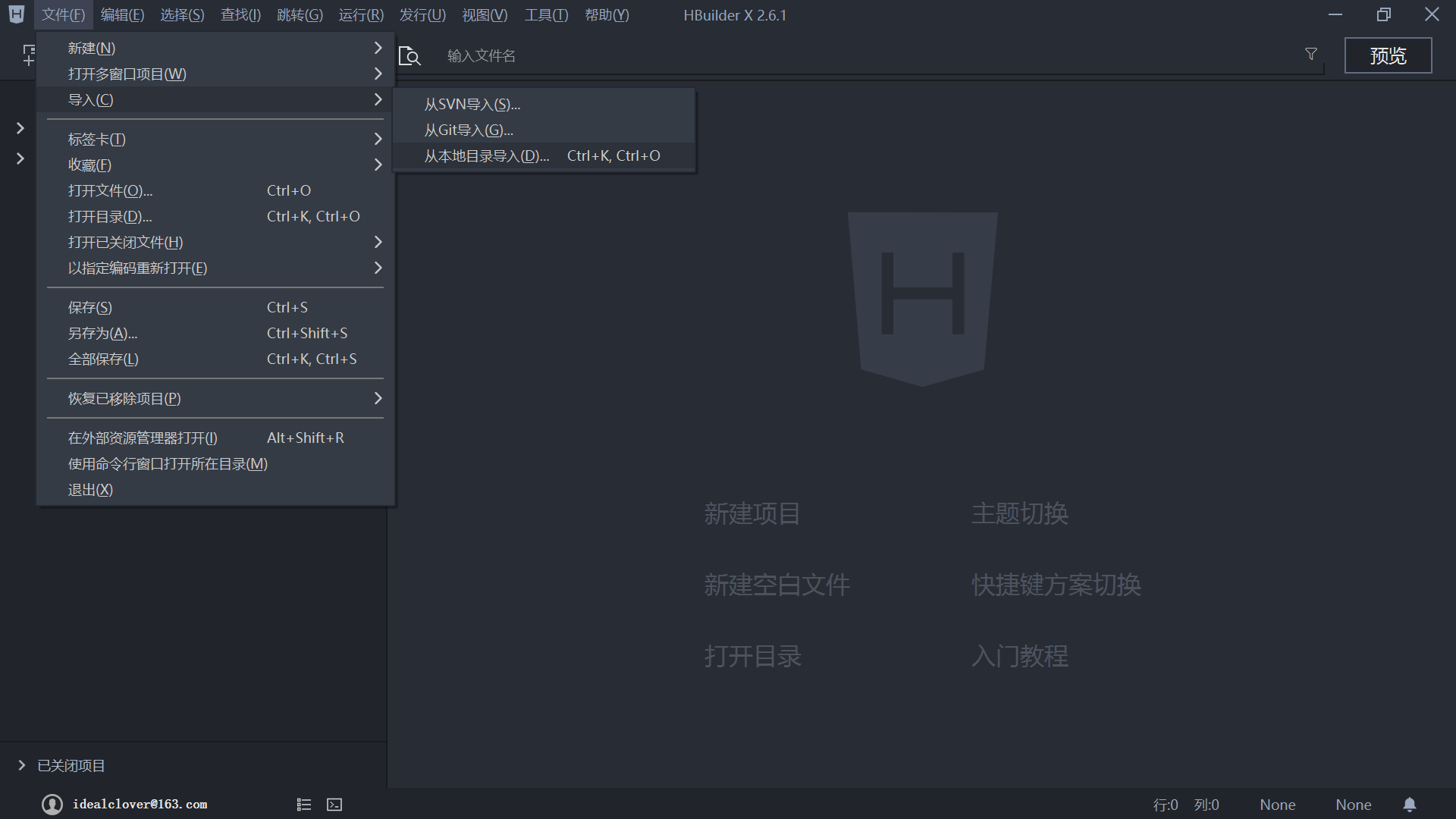Select 另存为(A)... menu item
The height and width of the screenshot is (819, 1456).
103,334
